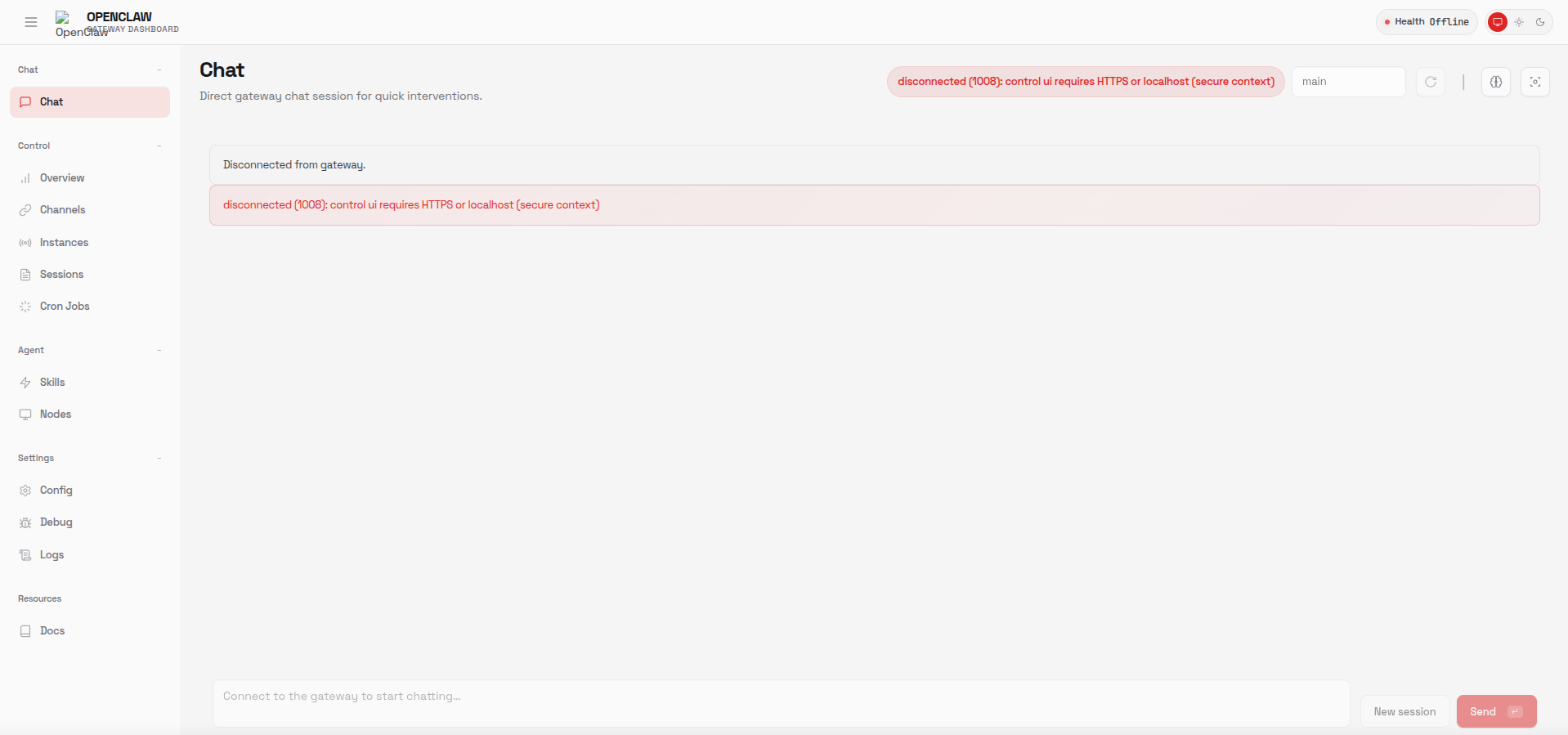Switch to the light theme
The width and height of the screenshot is (1568, 735).
click(1519, 22)
